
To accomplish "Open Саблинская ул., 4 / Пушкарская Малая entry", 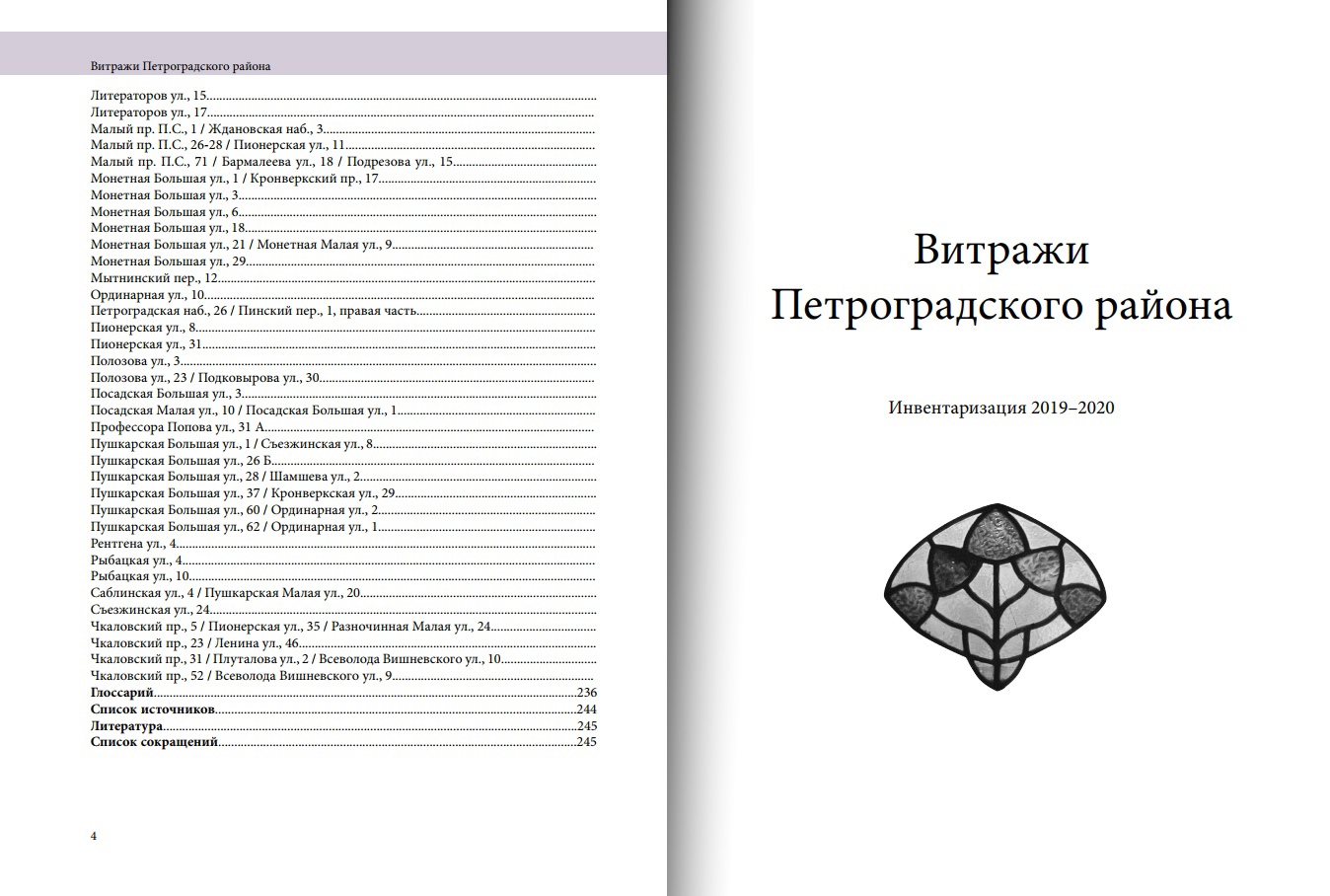I will 226,593.
